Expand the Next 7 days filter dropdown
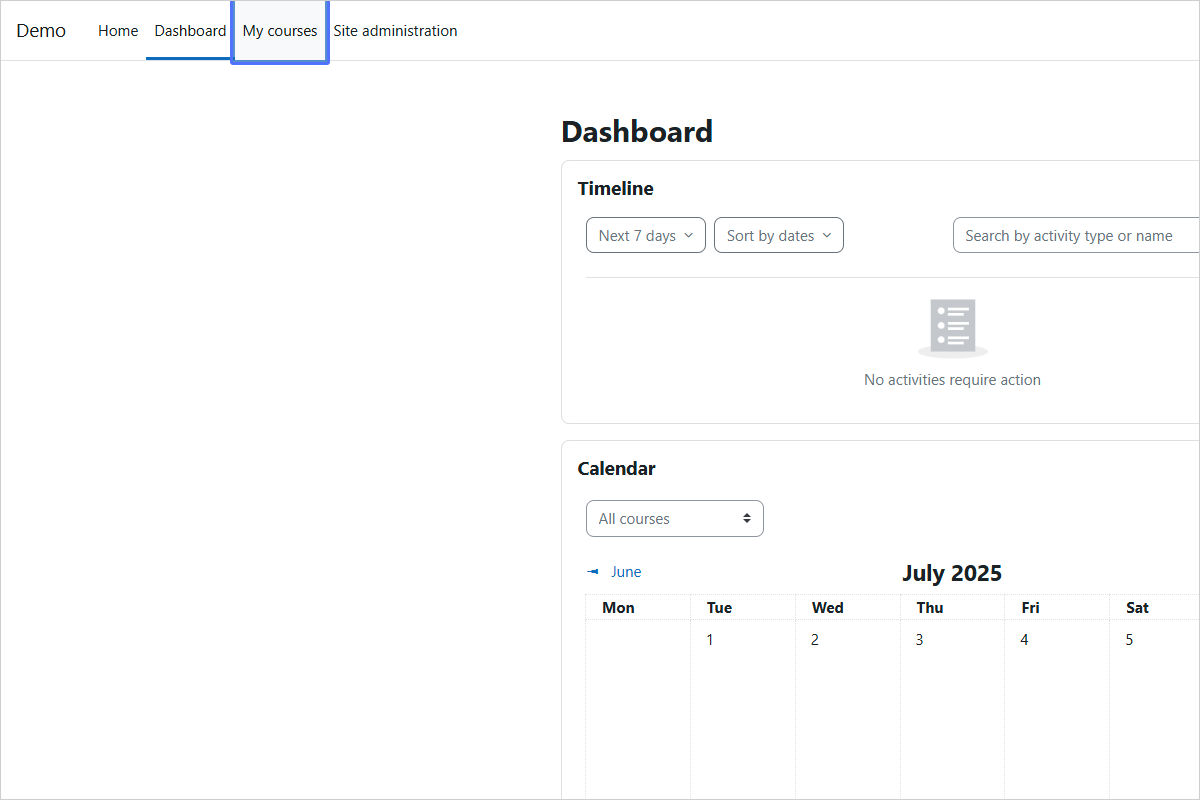 point(646,236)
